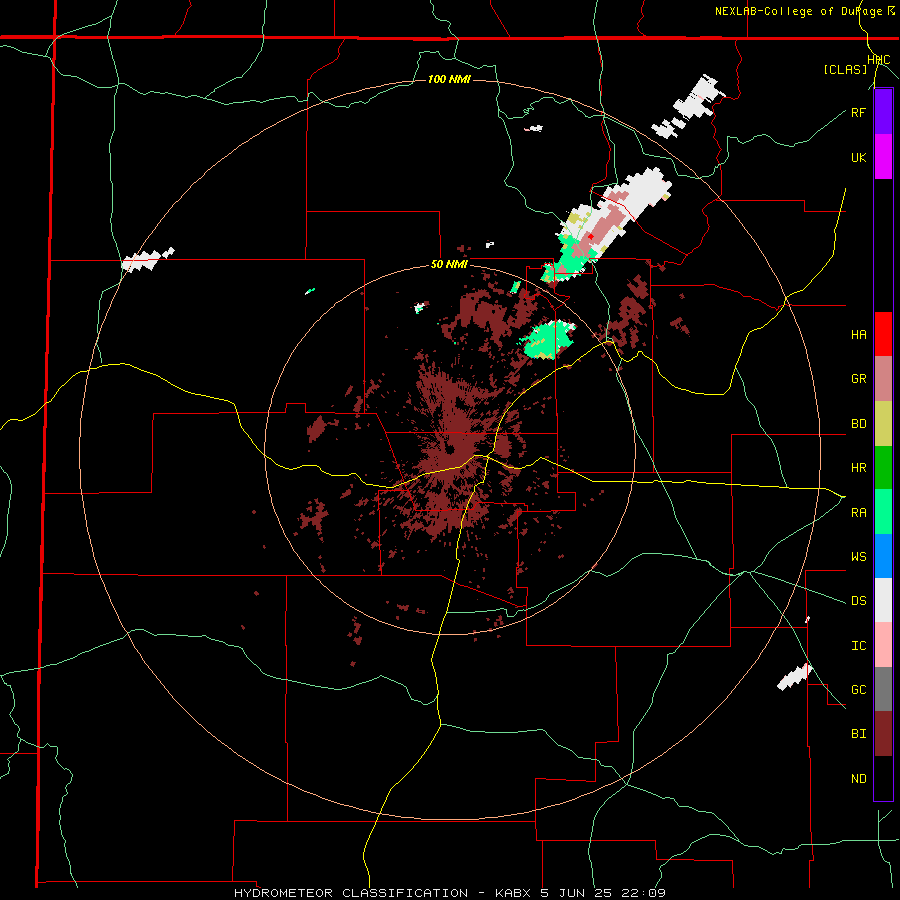Click the UK legend label
This screenshot has height=900, width=900.
(858, 158)
